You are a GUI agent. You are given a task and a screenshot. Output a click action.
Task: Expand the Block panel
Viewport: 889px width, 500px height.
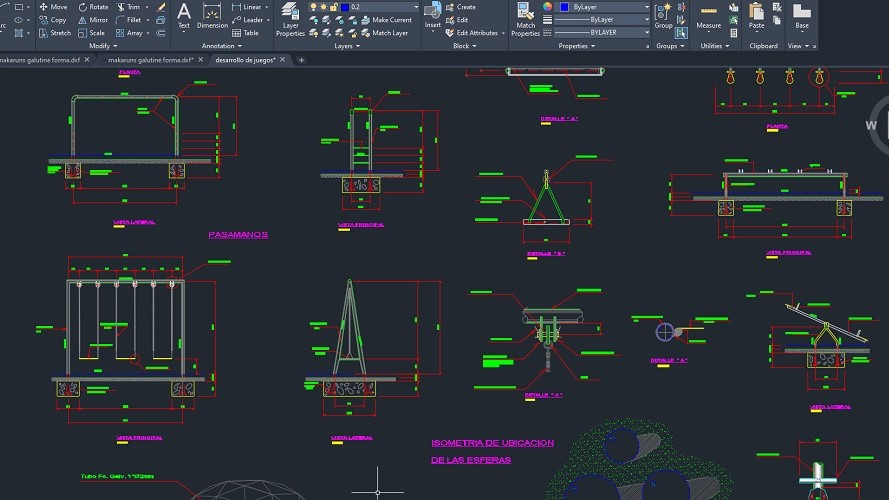pyautogui.click(x=464, y=46)
